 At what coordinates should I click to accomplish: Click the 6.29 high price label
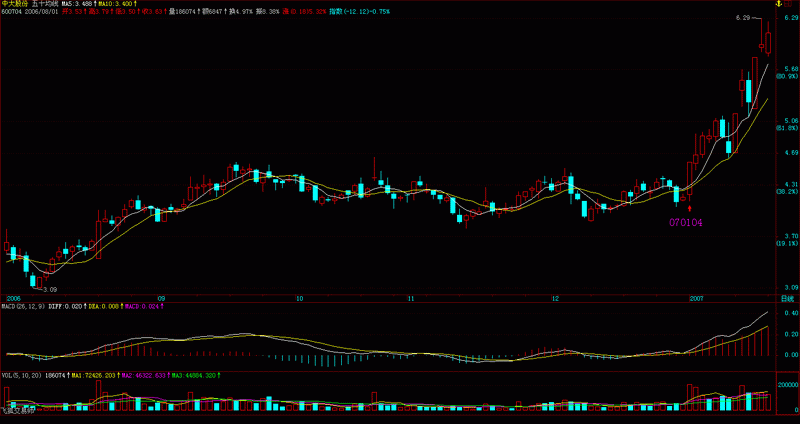(x=743, y=18)
